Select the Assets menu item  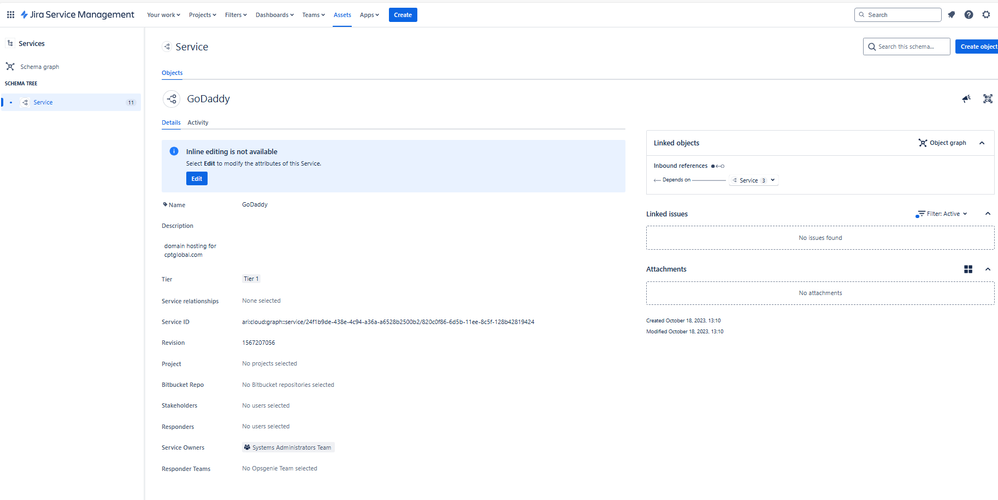(x=342, y=15)
